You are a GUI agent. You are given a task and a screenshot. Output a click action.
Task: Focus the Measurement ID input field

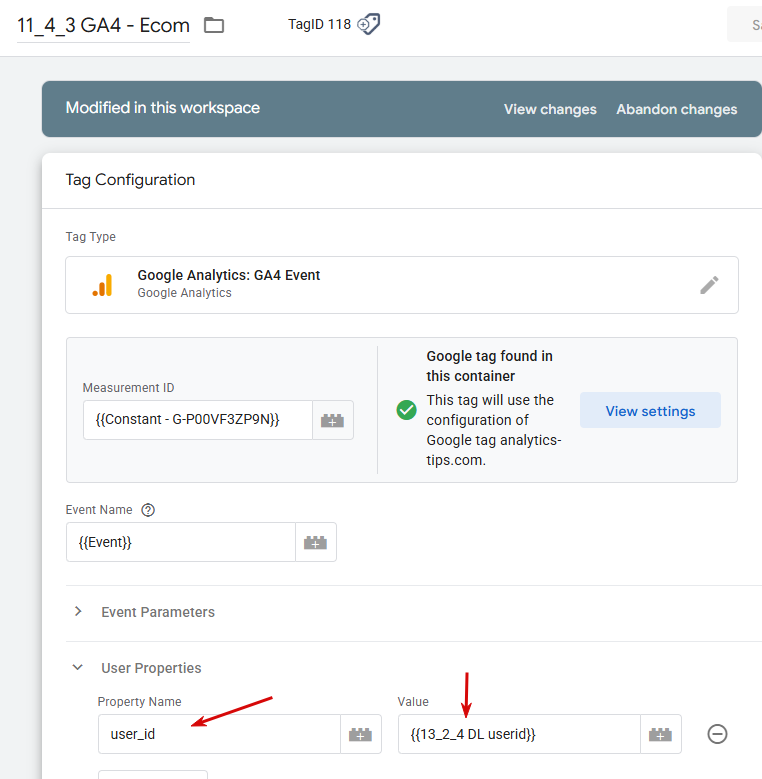click(x=197, y=421)
